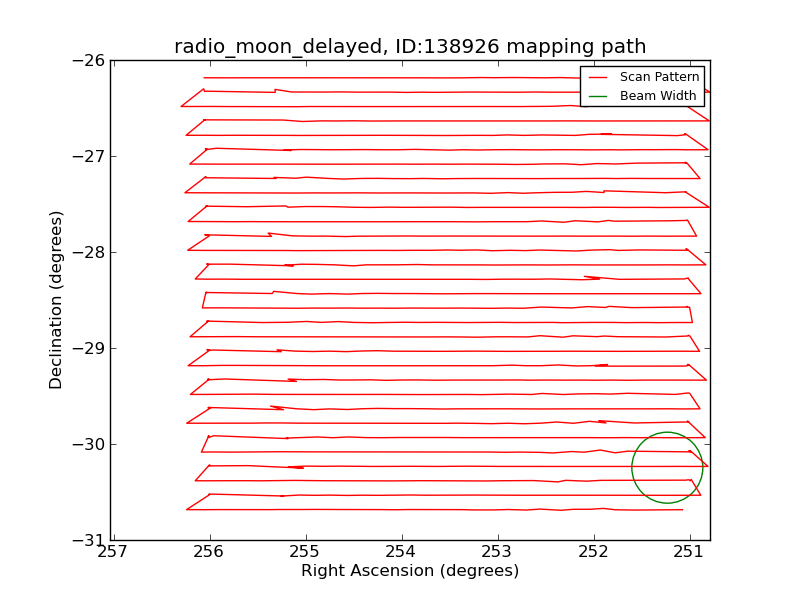
Task: Click the −30 tick label on y-axis
Action: [88, 444]
